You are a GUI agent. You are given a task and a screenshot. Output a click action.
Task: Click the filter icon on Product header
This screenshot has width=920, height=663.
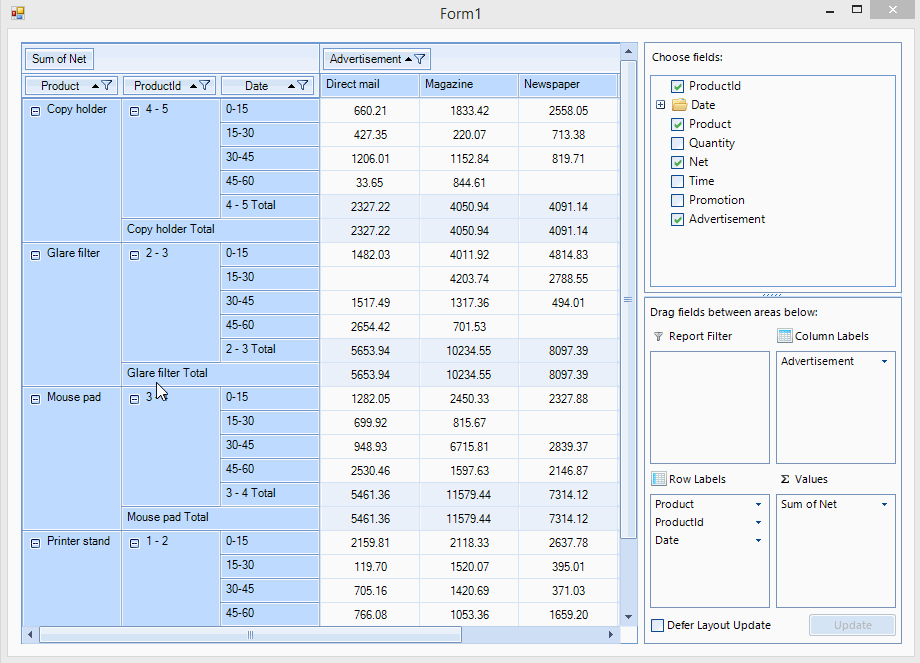pyautogui.click(x=107, y=86)
